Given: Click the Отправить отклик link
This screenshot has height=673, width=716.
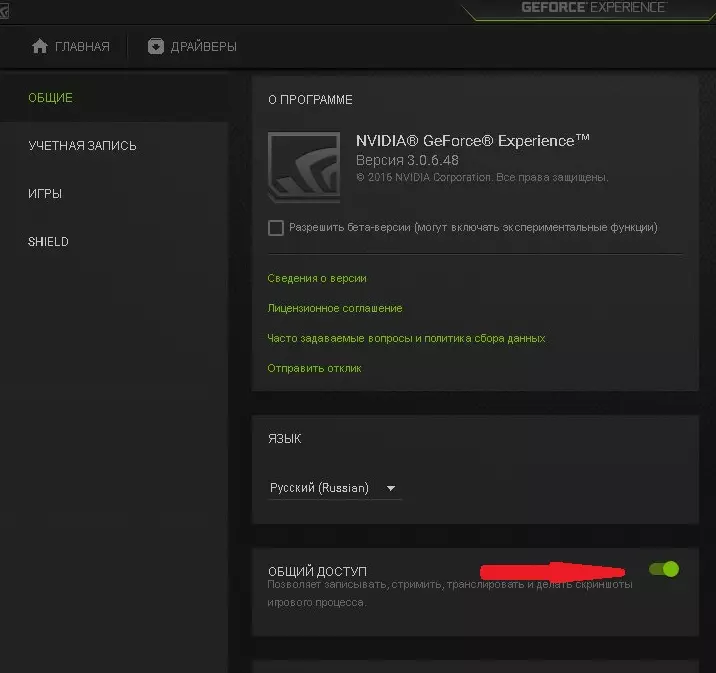Looking at the screenshot, I should pos(314,368).
